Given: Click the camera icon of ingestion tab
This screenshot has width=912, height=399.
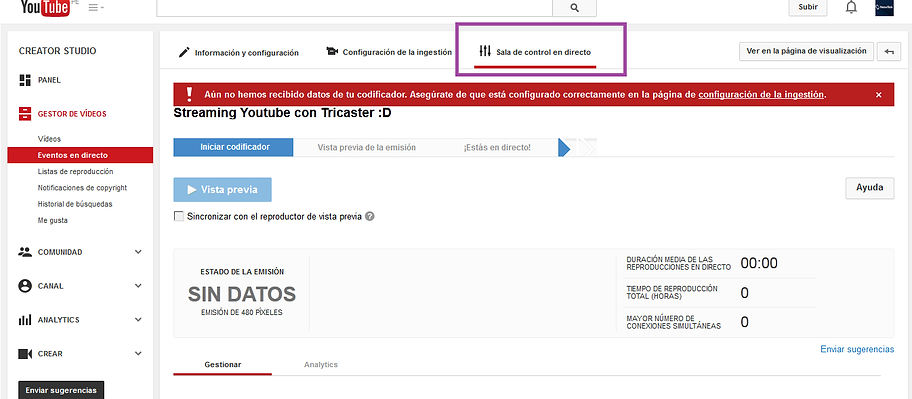Looking at the screenshot, I should tap(332, 51).
